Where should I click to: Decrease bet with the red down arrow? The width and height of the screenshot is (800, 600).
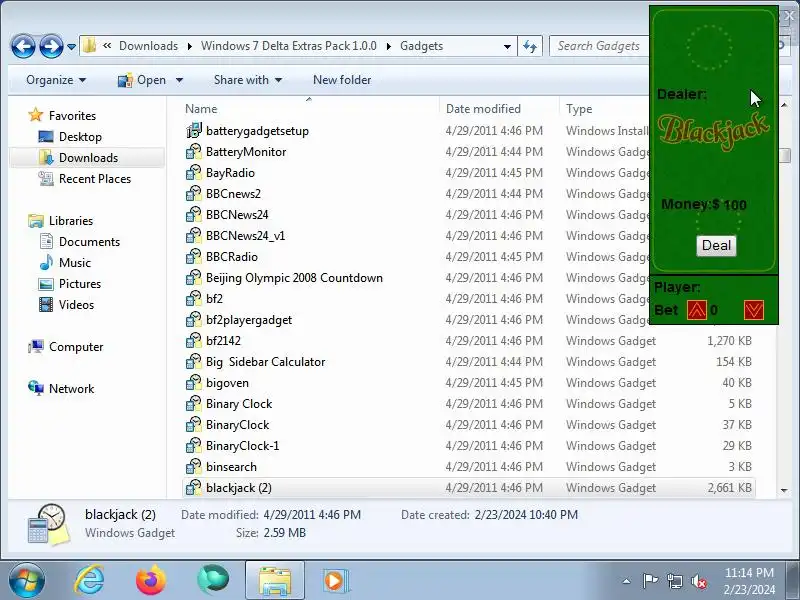click(754, 310)
